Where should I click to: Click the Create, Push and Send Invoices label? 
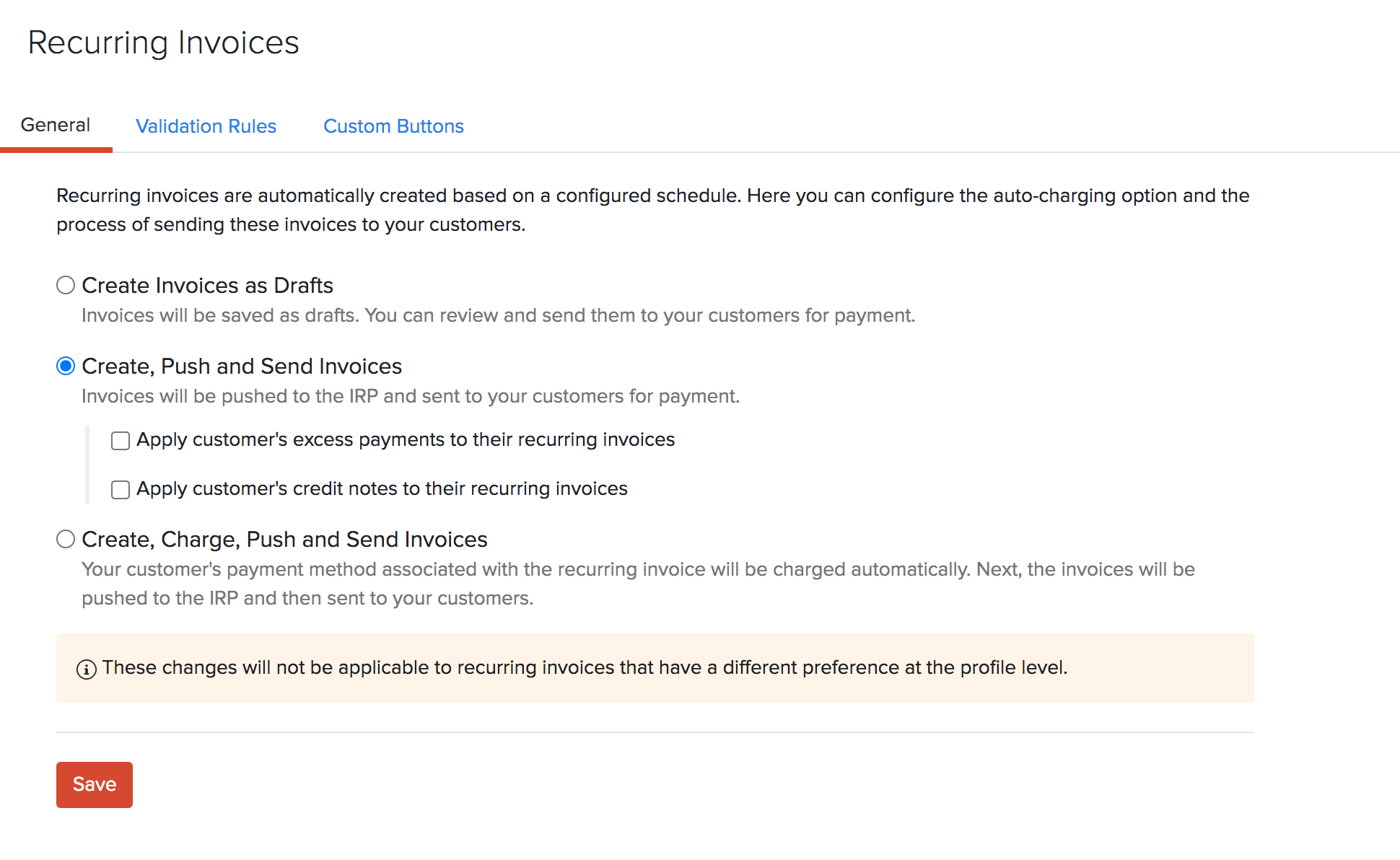(242, 366)
